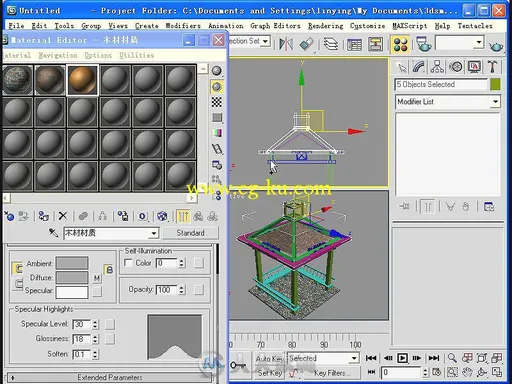
Task: Open the Material Editor toolbar icon
Action: [x=400, y=44]
